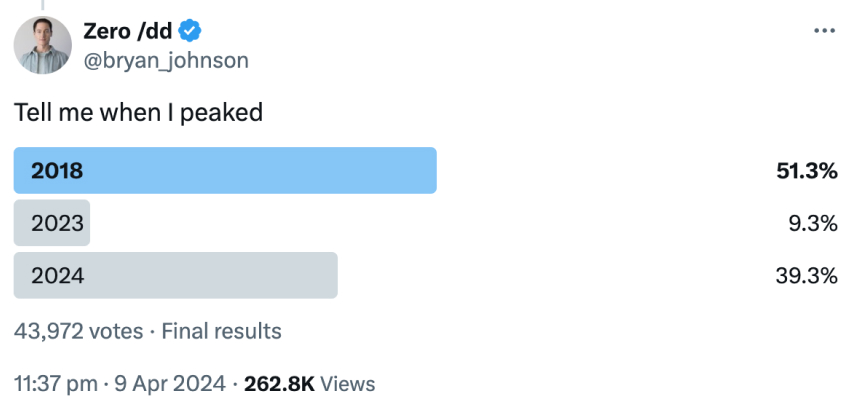Open the 262.8K Views analytics
The height and width of the screenshot is (418, 856).
(310, 384)
